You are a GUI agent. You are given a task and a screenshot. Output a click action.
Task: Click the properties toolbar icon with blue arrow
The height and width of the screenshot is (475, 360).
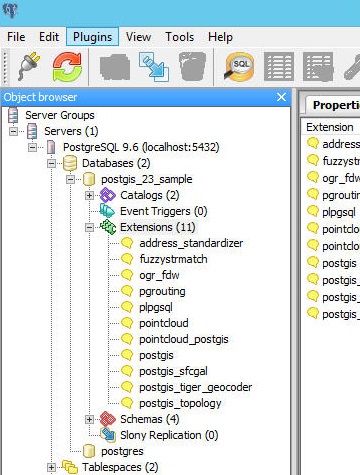click(x=154, y=67)
